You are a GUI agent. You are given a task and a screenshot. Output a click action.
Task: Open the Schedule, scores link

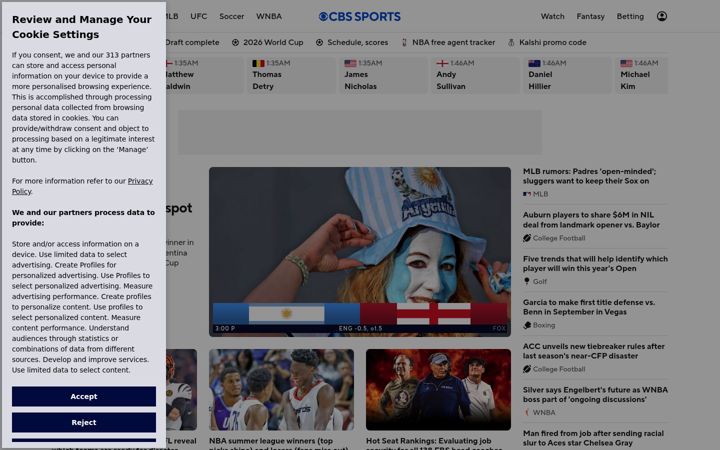pyautogui.click(x=358, y=42)
